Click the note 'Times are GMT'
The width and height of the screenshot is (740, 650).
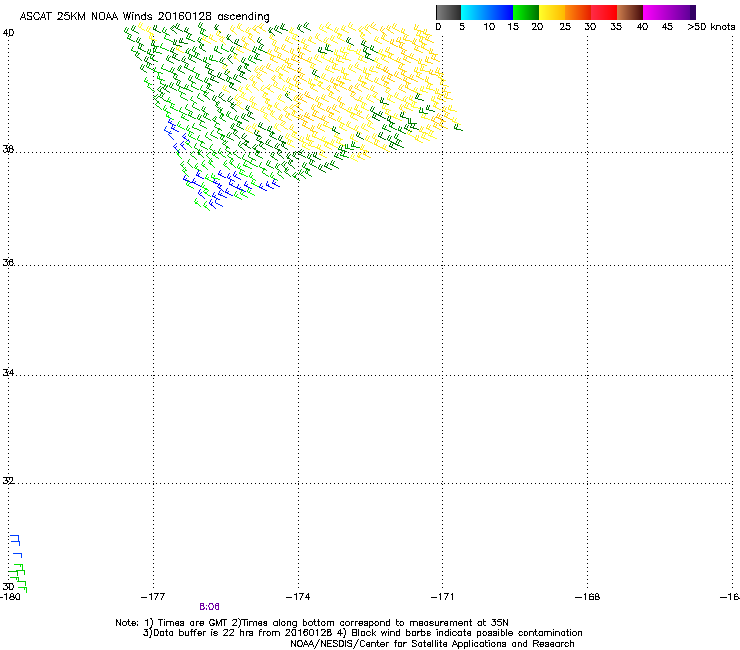click(193, 623)
